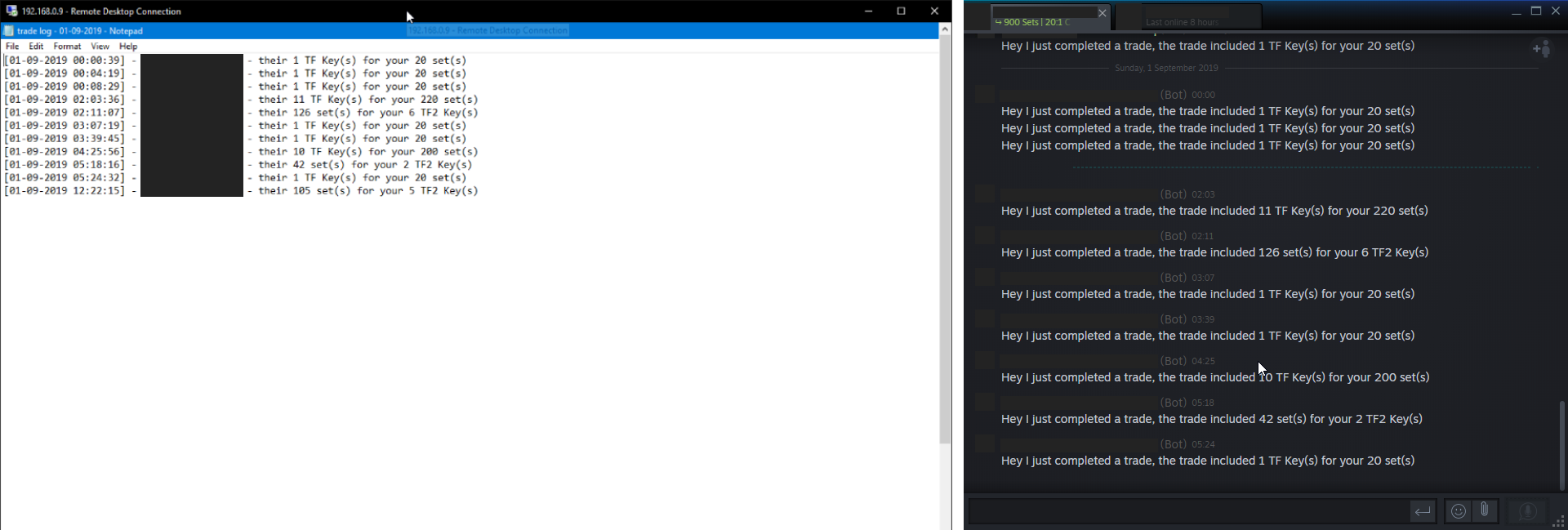Click into the chat message input field

[1189, 511]
